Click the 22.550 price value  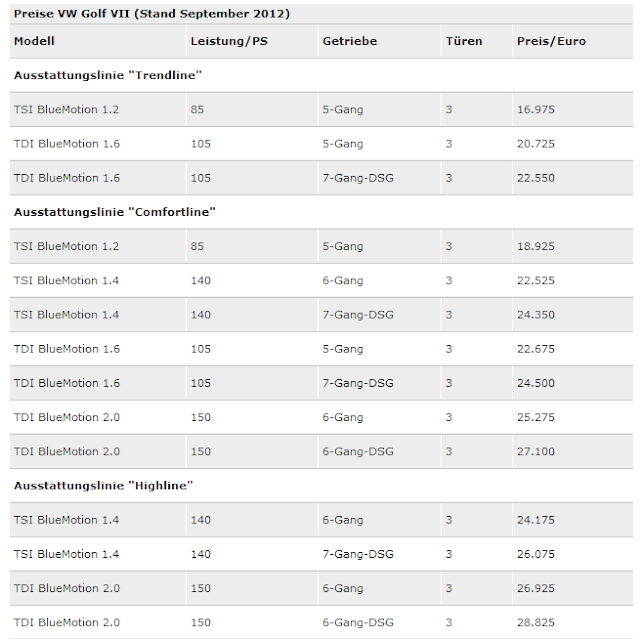click(x=536, y=178)
